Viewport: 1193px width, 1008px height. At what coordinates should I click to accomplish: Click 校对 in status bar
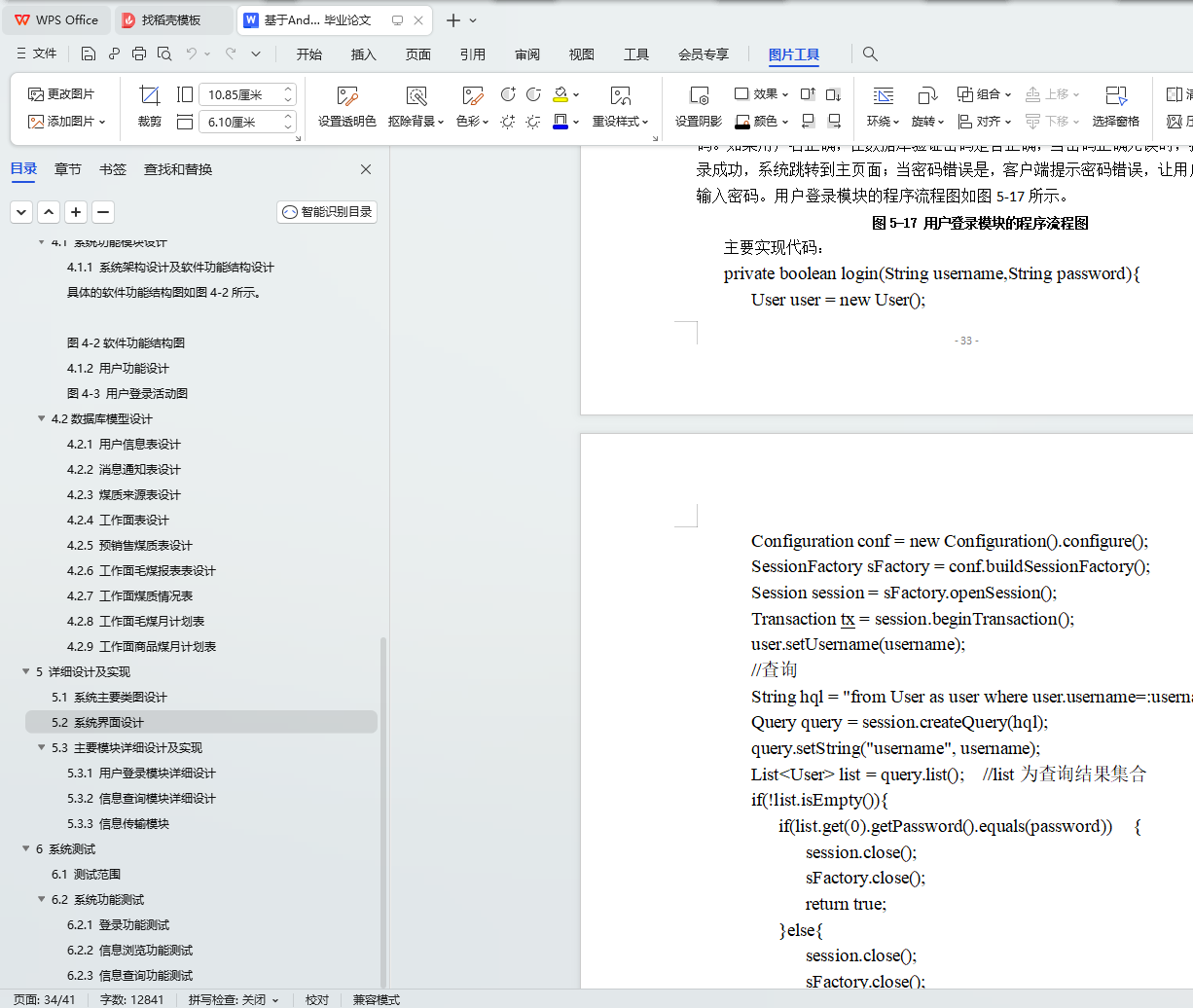(x=317, y=999)
